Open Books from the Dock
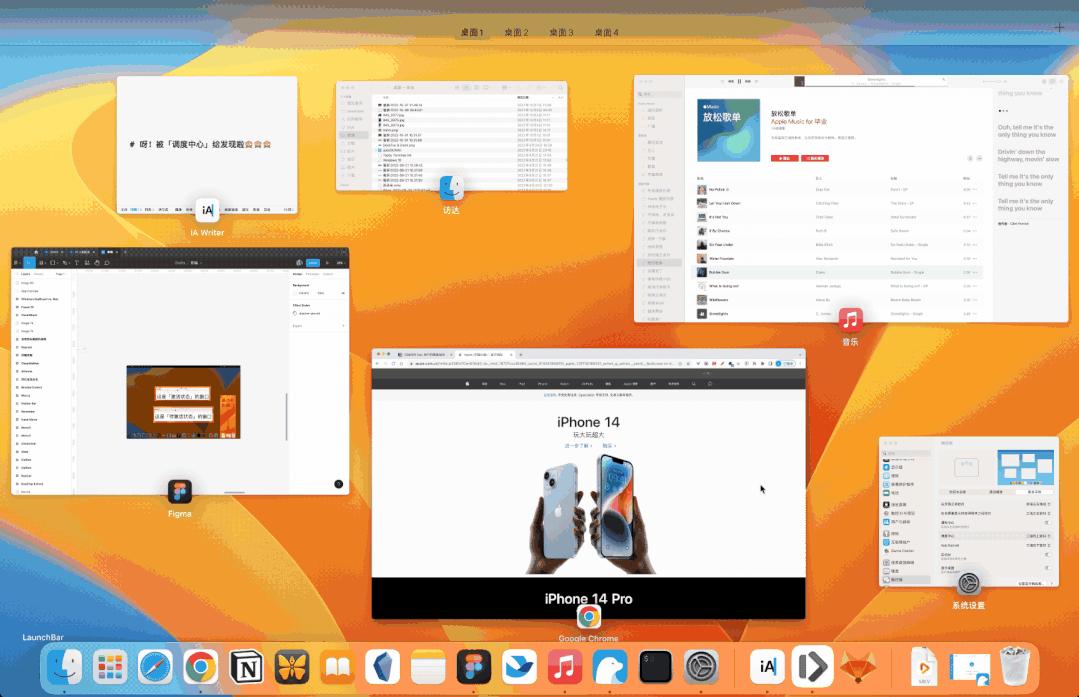 (x=337, y=667)
